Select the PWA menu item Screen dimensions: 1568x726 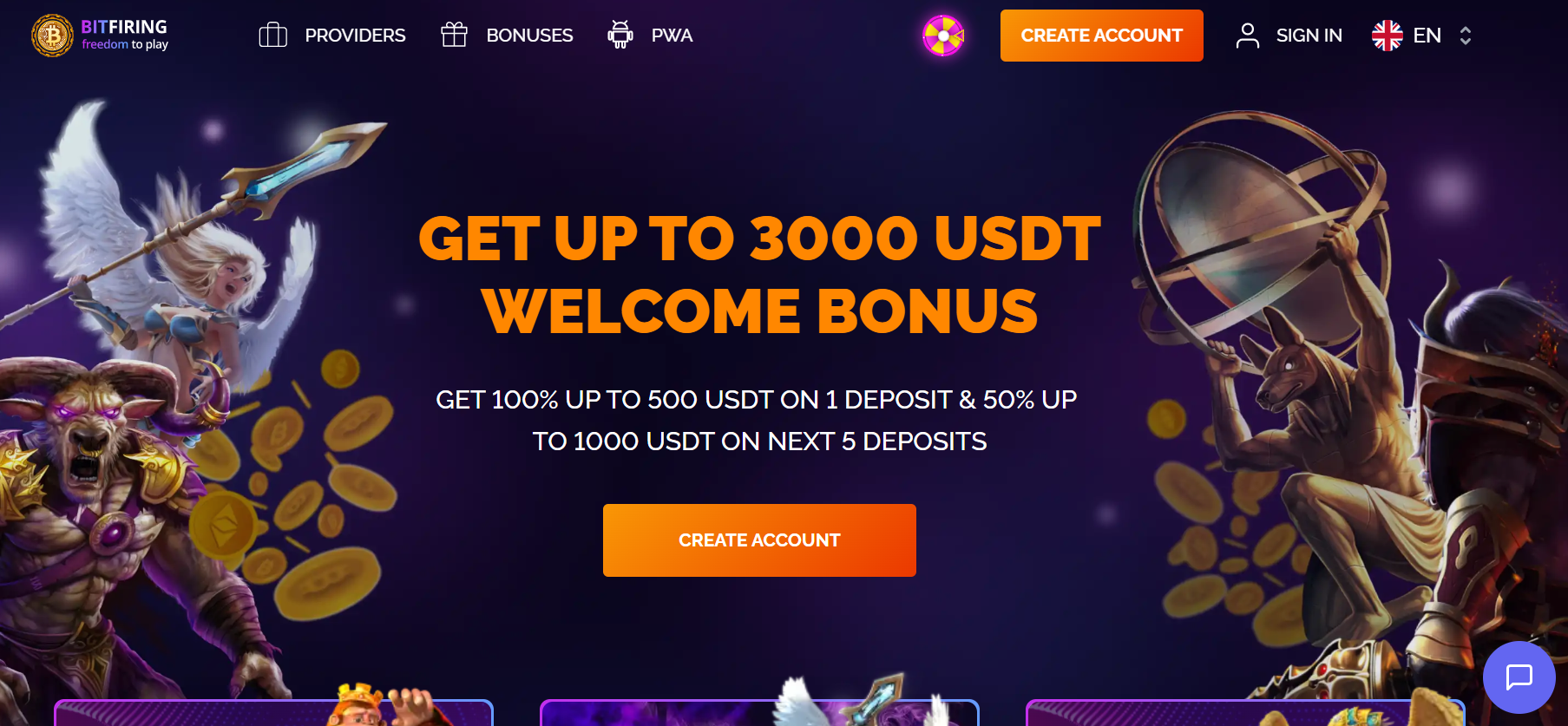click(672, 36)
